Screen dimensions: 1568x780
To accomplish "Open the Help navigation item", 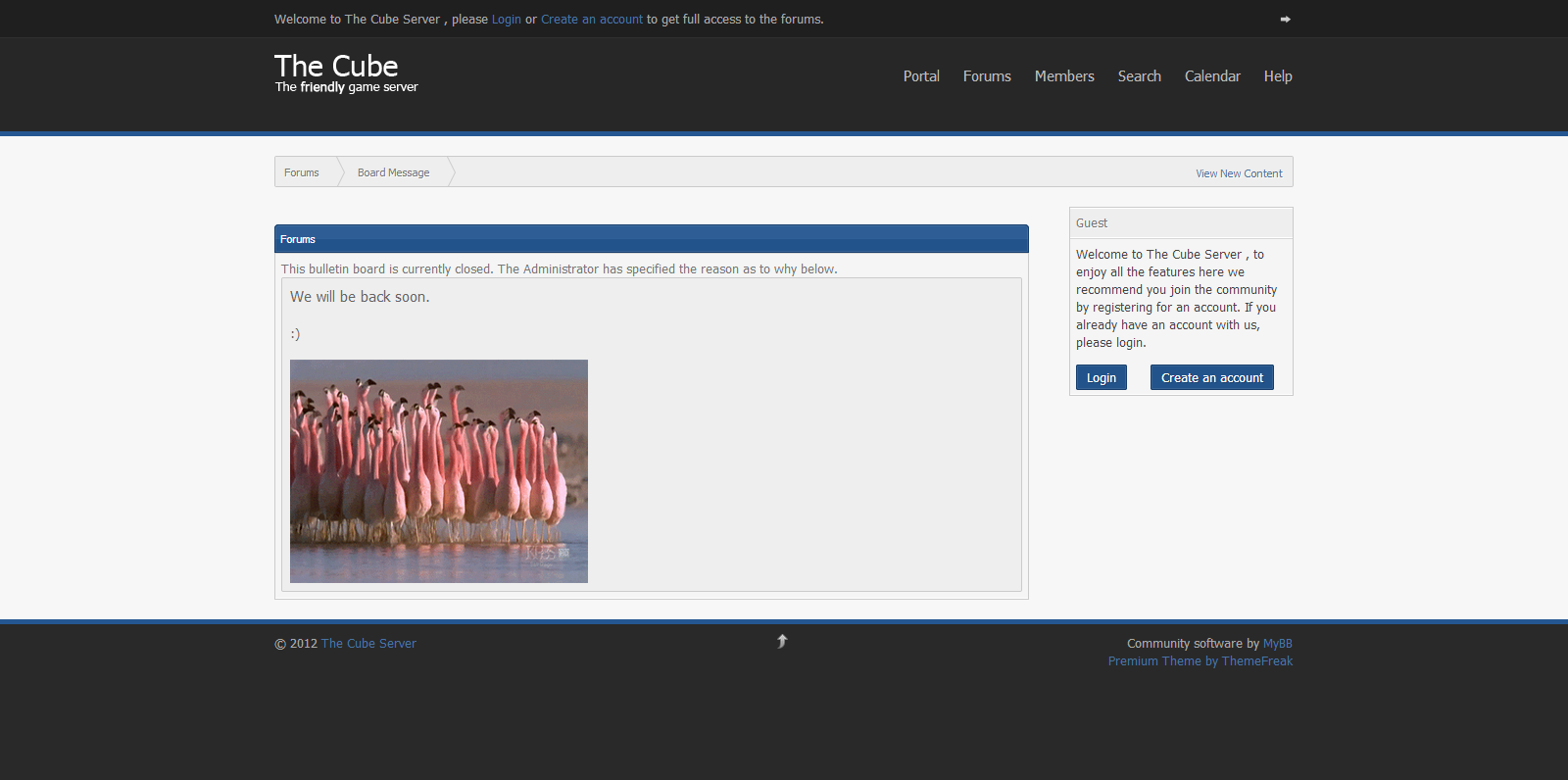I will [x=1278, y=76].
